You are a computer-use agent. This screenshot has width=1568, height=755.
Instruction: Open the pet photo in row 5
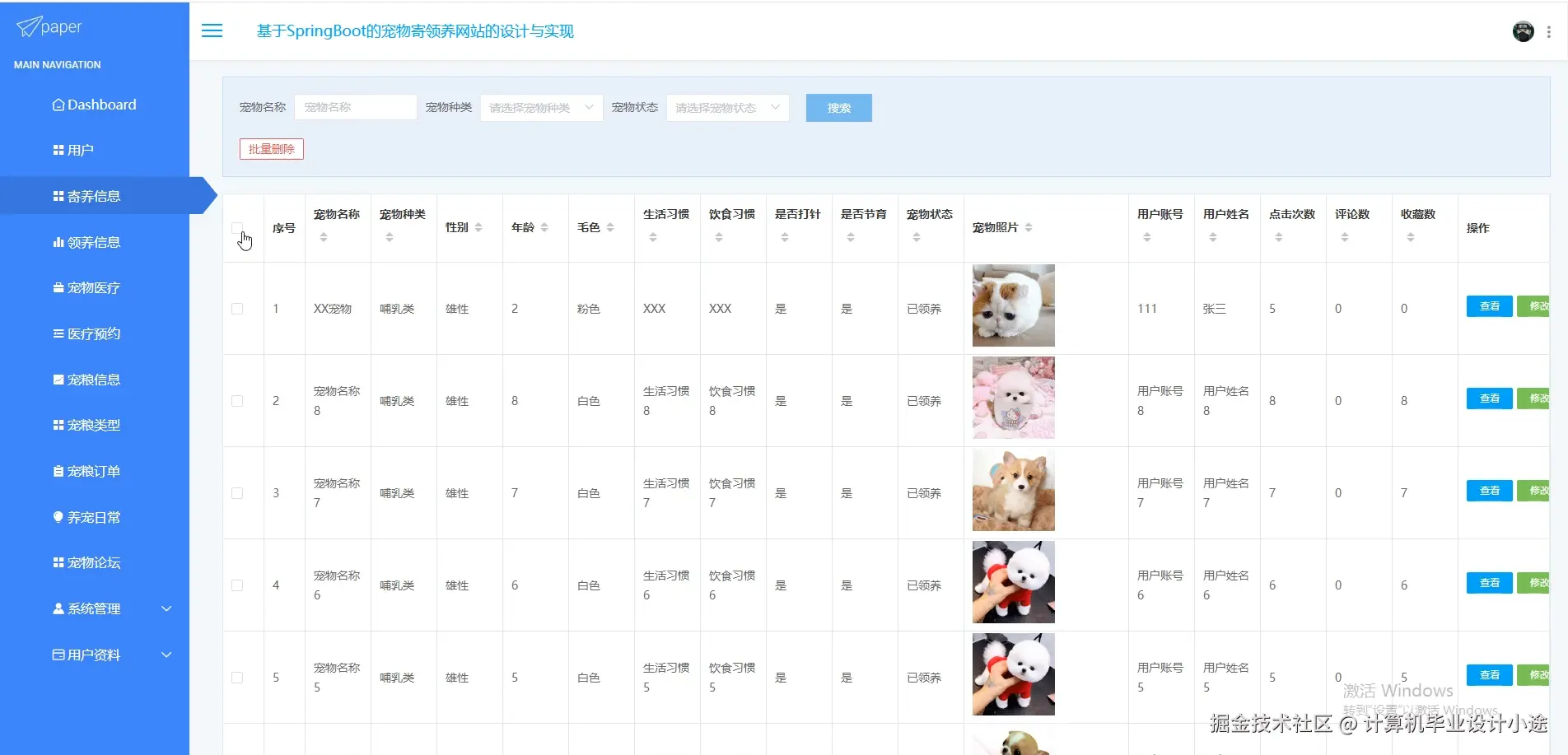pyautogui.click(x=1013, y=674)
